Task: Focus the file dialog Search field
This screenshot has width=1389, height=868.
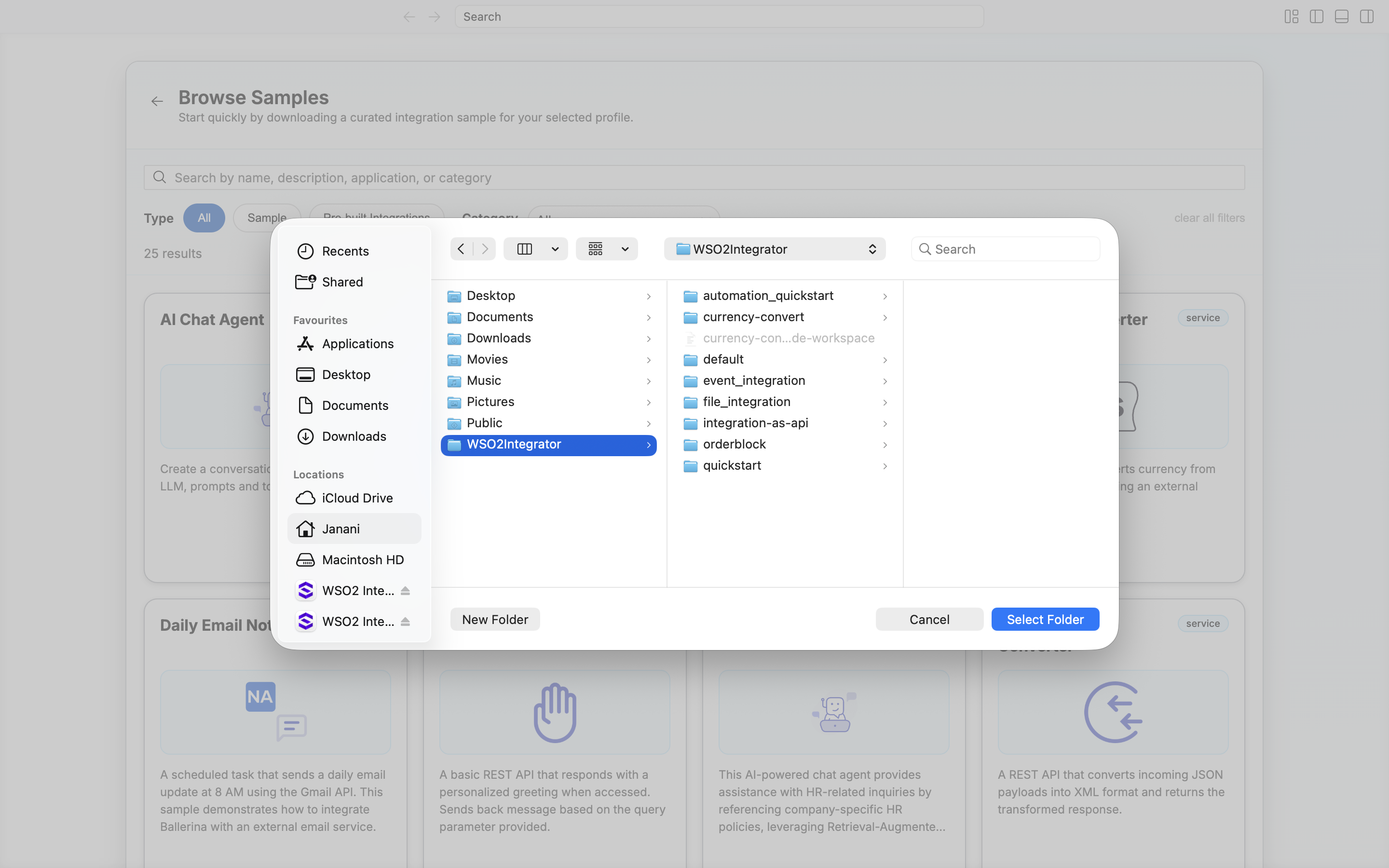Action: [1006, 249]
